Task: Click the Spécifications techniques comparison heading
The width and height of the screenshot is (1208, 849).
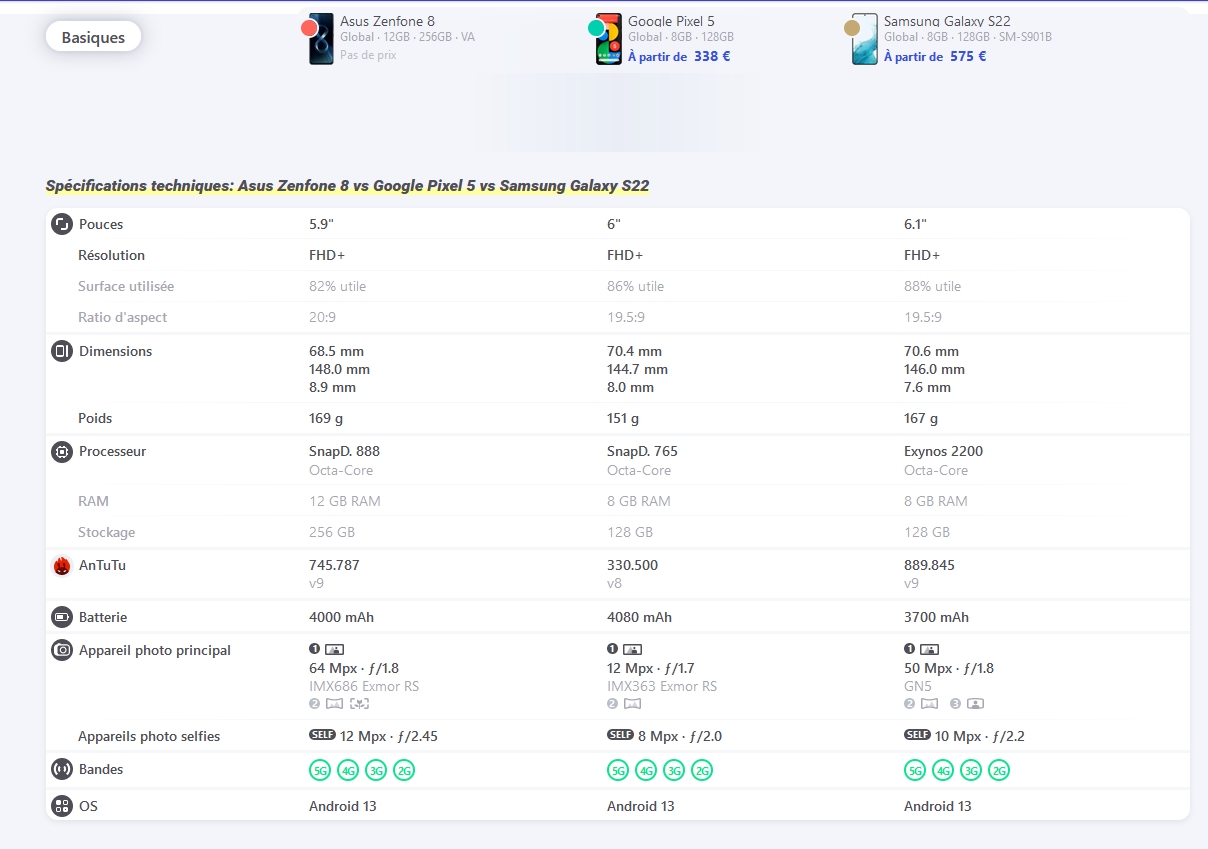Action: (347, 186)
